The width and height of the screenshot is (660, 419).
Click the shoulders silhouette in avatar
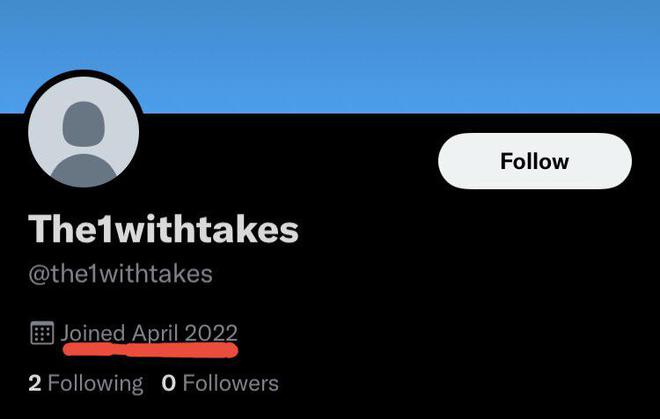(x=83, y=170)
